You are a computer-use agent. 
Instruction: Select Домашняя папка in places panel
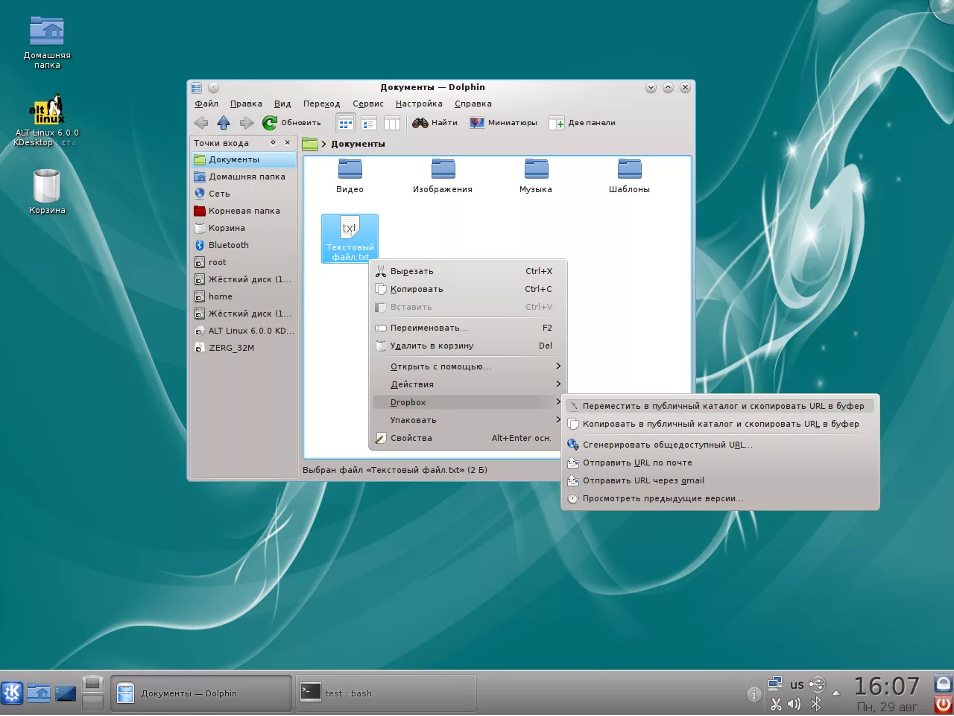(x=243, y=176)
